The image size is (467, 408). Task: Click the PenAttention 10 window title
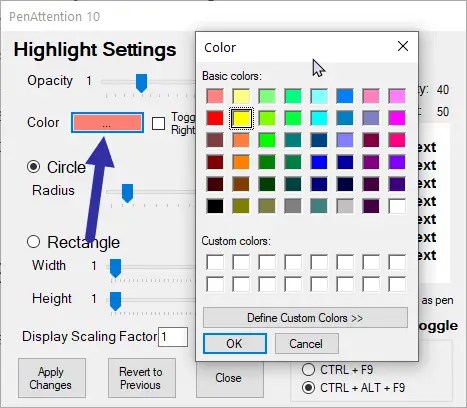(x=55, y=16)
